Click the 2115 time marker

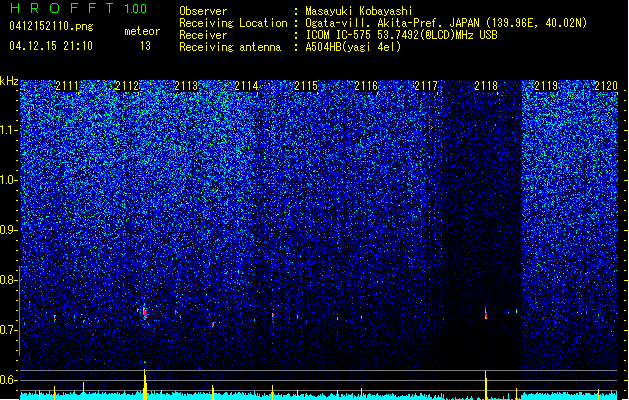click(x=306, y=86)
